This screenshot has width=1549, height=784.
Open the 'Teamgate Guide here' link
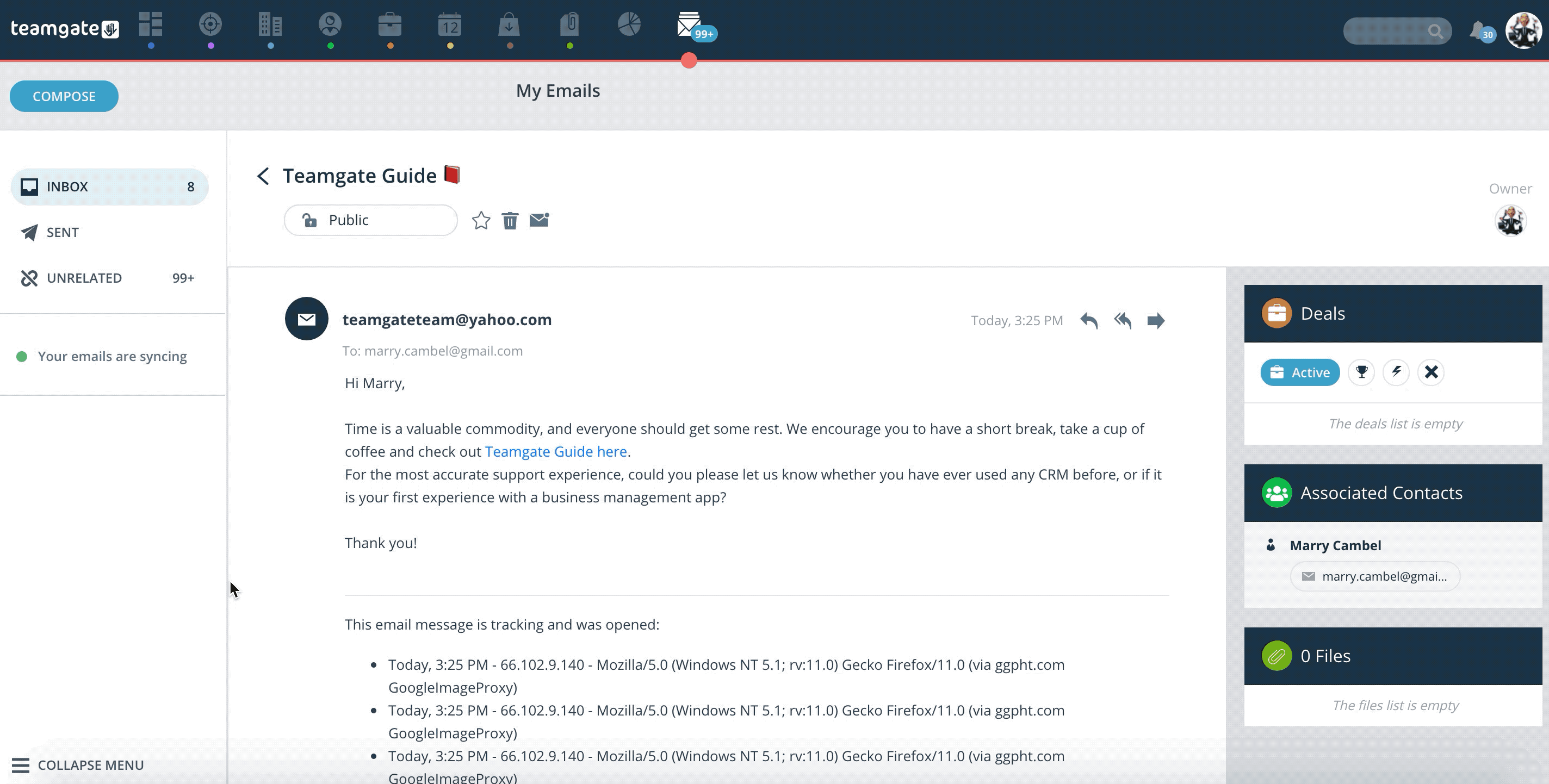point(556,451)
